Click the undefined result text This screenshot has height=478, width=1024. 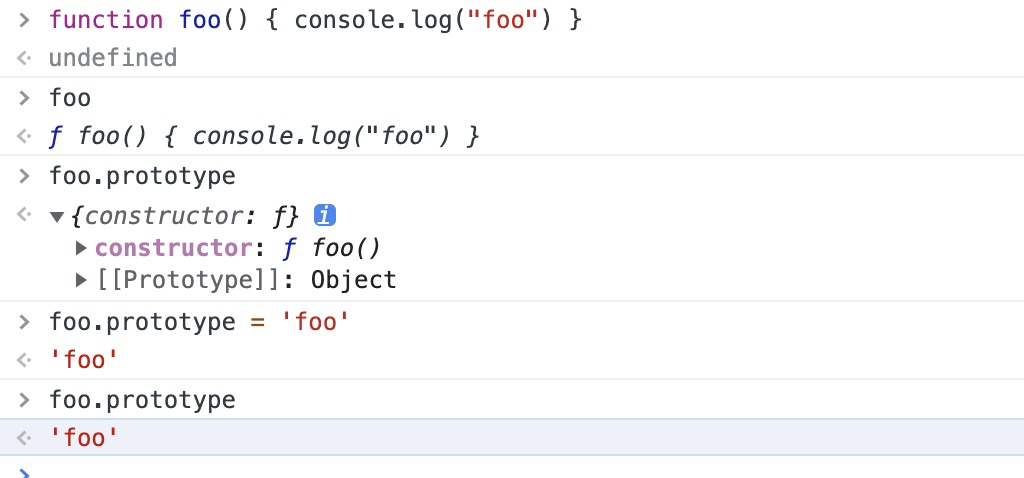[113, 58]
